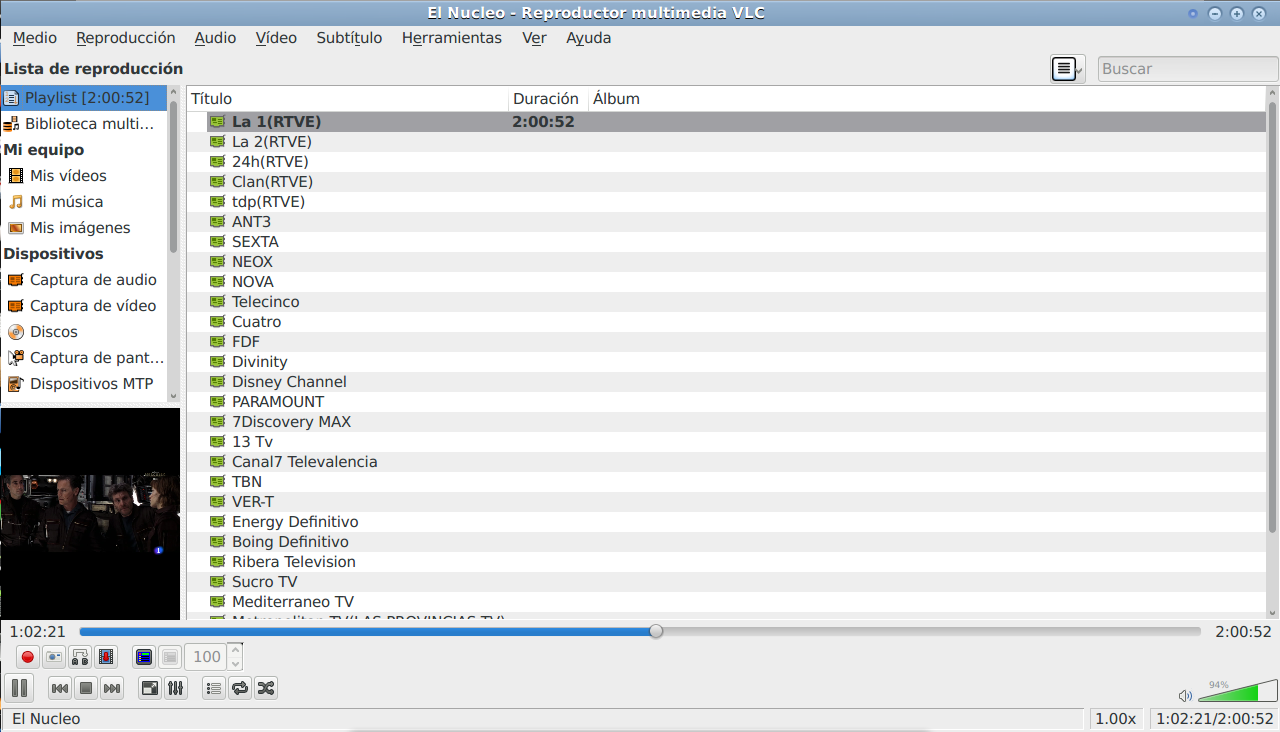Viewport: 1280px width, 732px height.
Task: Click the seek bar's unplayed portion
Action: tap(931, 631)
